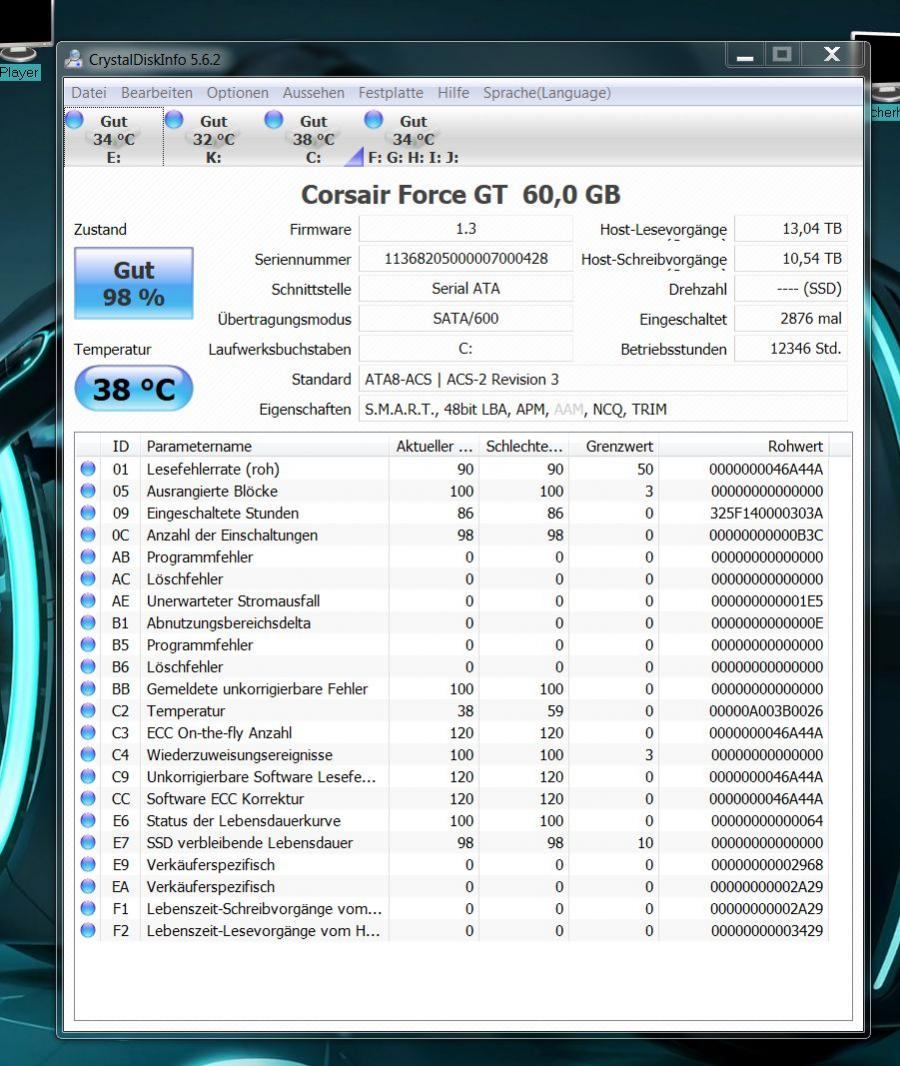Viewport: 900px width, 1066px height.
Task: Click the serial number field 11368205000007000428
Action: [x=466, y=258]
